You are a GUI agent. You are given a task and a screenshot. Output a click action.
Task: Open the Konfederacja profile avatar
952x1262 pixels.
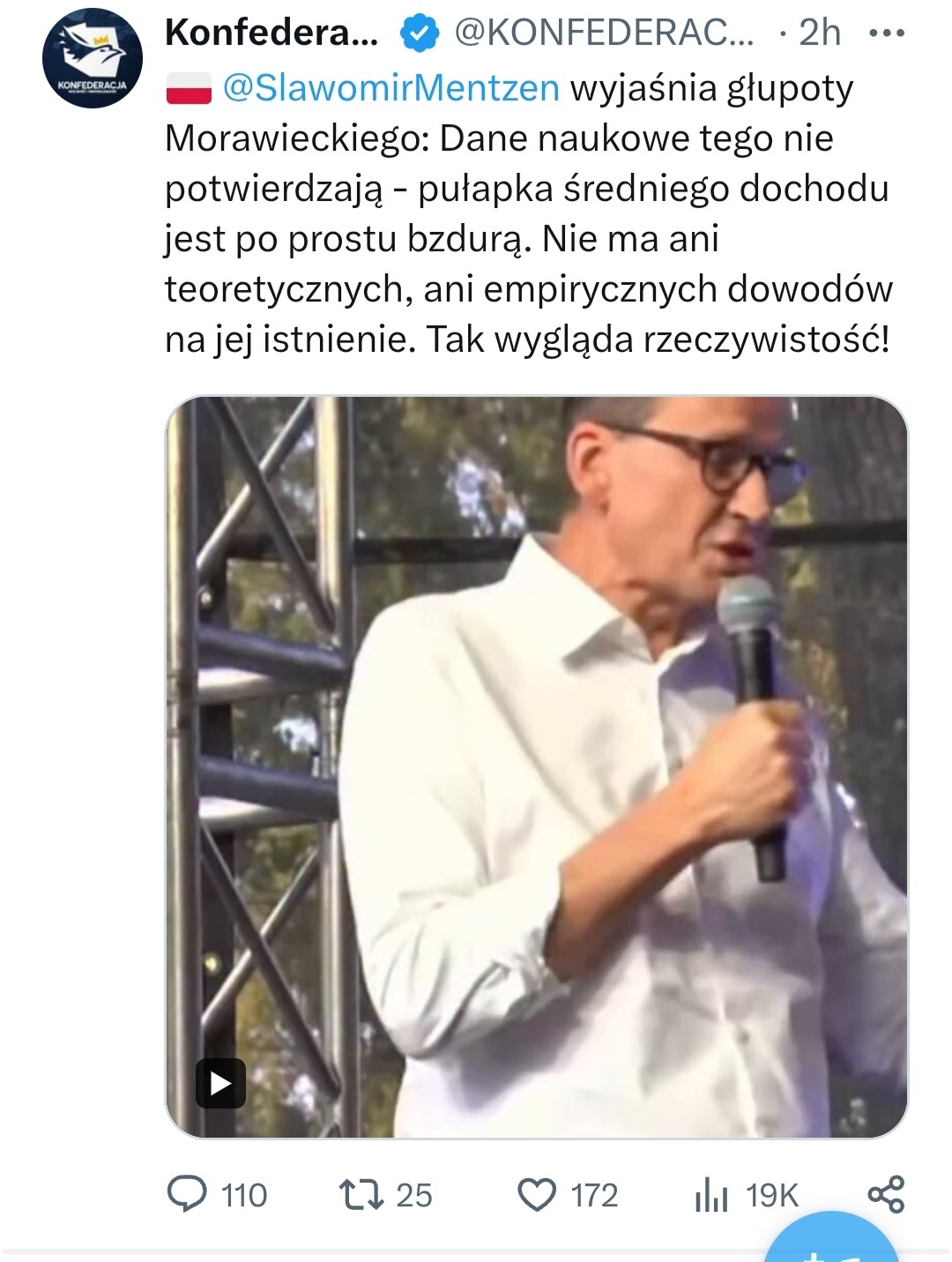tap(93, 58)
